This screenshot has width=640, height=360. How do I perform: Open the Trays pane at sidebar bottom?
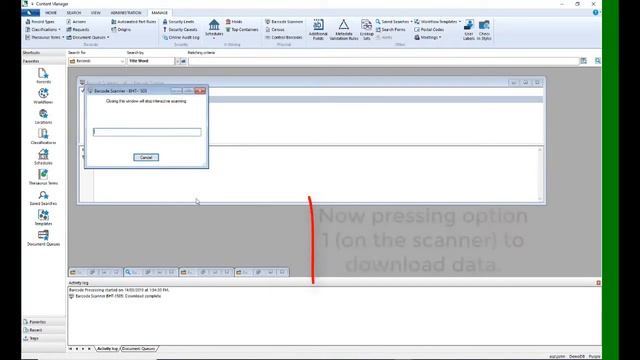(x=43, y=338)
